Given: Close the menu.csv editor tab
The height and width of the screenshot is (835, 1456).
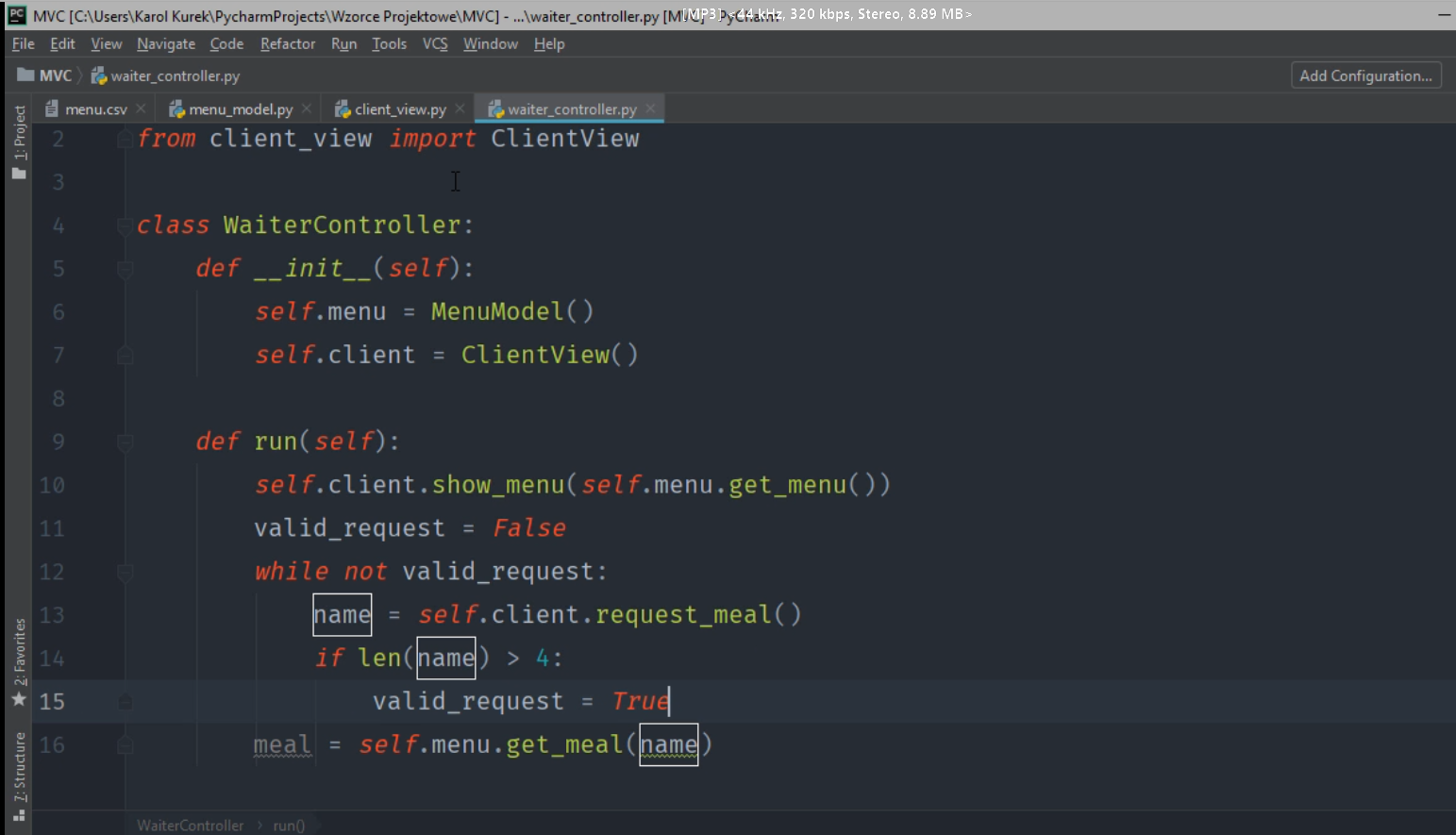Looking at the screenshot, I should [x=141, y=109].
